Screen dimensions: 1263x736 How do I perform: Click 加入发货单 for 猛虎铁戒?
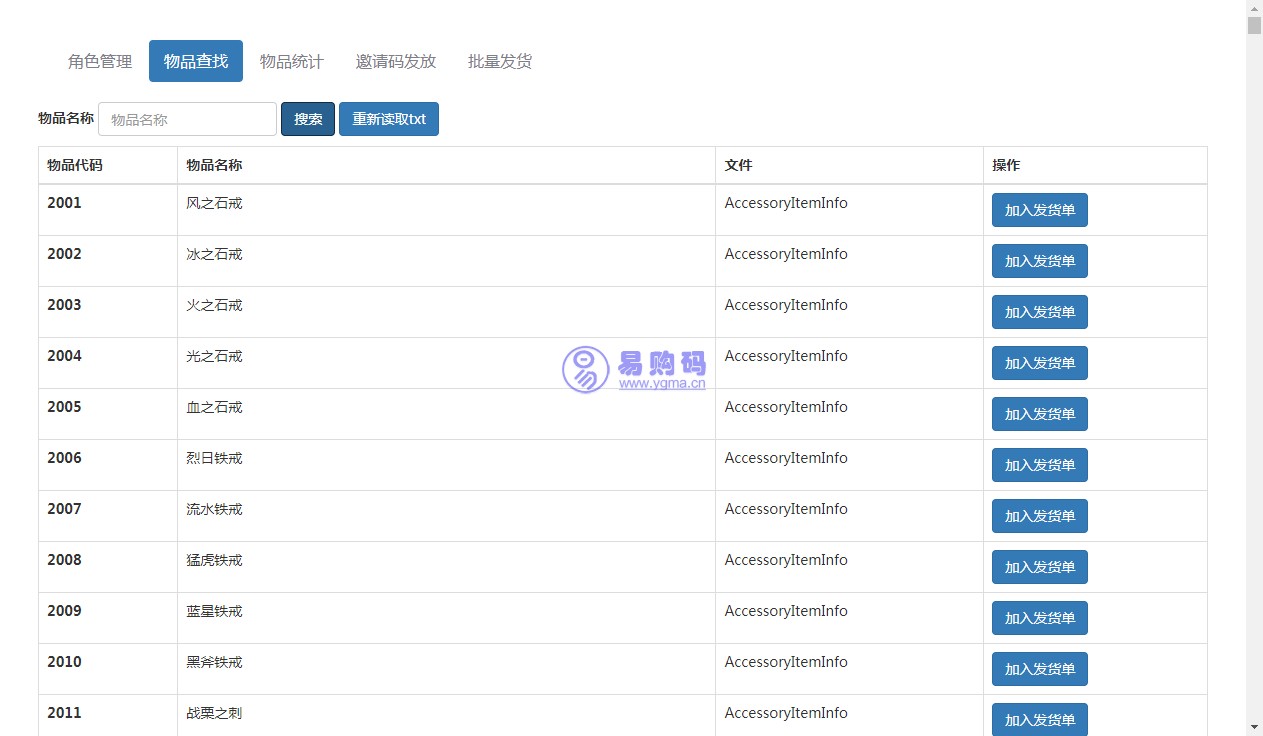pyautogui.click(x=1039, y=567)
